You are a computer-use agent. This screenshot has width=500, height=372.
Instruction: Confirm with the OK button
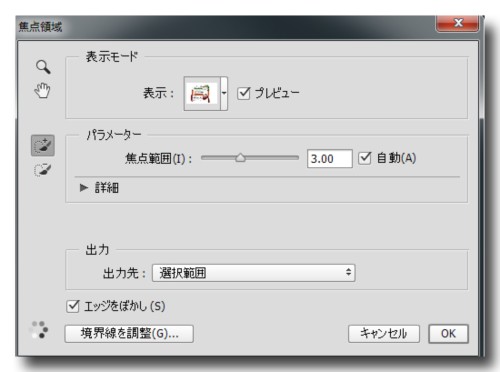click(x=448, y=334)
